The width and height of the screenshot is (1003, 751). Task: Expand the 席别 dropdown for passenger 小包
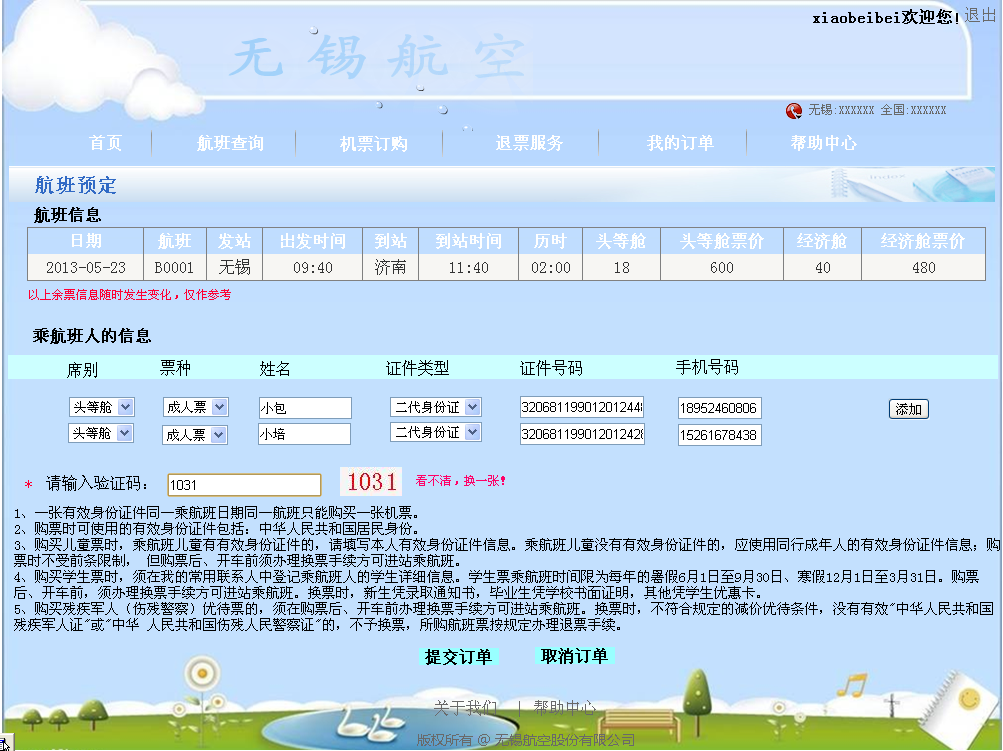tap(101, 407)
